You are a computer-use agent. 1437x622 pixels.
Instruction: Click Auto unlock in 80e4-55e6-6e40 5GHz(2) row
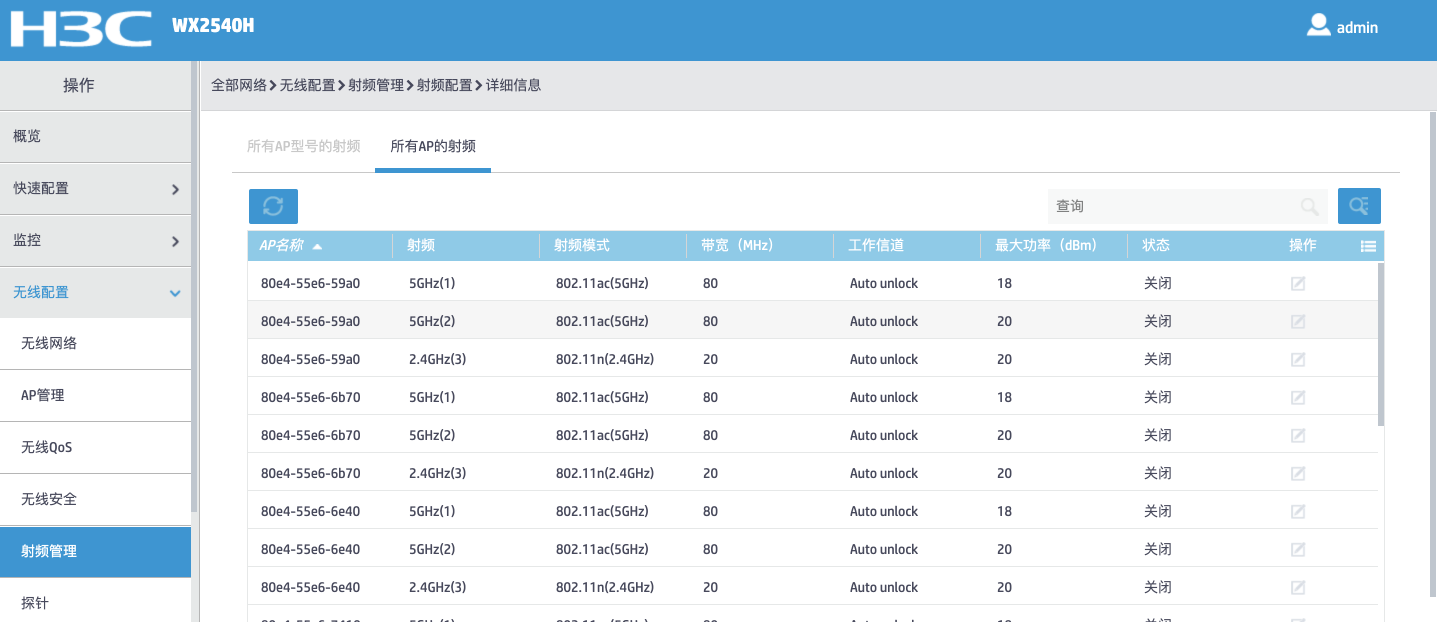click(x=884, y=550)
